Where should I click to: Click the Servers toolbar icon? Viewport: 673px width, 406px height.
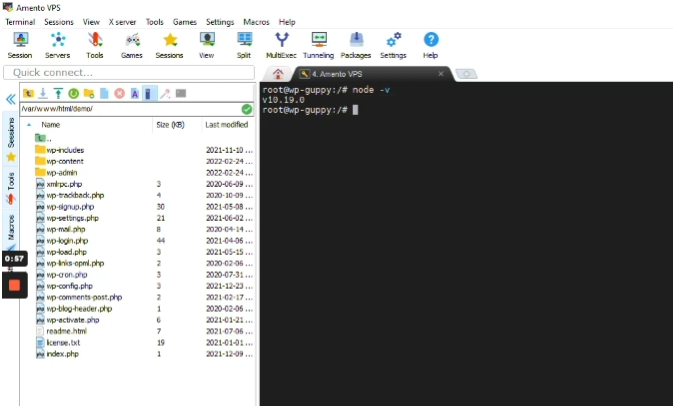pyautogui.click(x=57, y=45)
